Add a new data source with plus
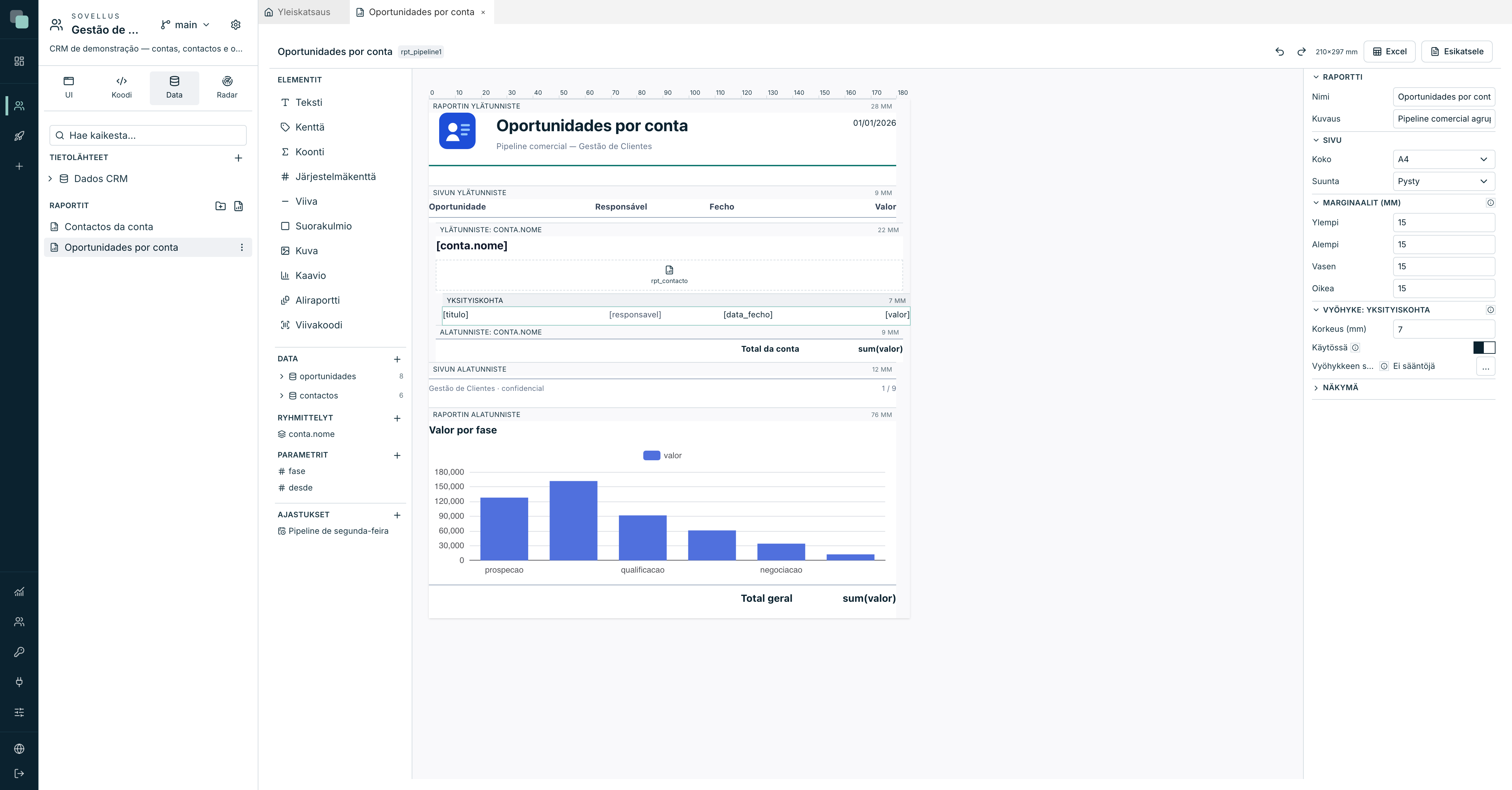The height and width of the screenshot is (790, 1512). pyautogui.click(x=238, y=158)
